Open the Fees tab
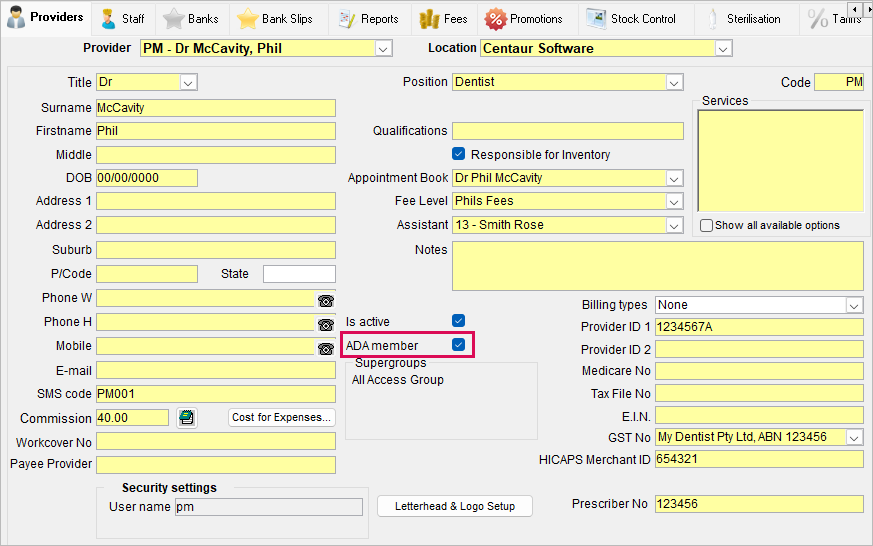The image size is (873, 546). [x=444, y=19]
